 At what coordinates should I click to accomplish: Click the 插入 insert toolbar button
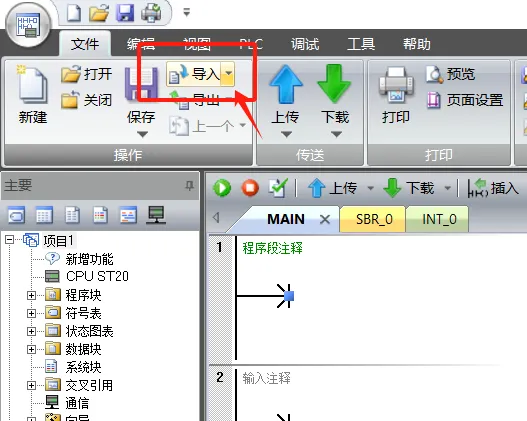[x=493, y=188]
